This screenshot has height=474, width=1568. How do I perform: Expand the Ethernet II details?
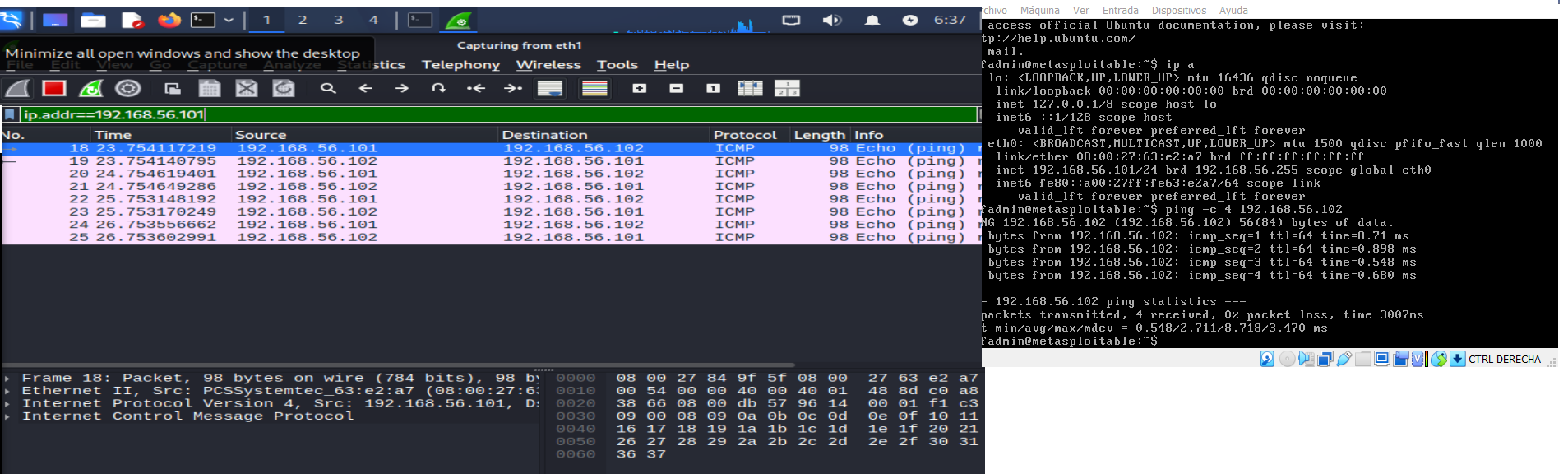(8, 391)
